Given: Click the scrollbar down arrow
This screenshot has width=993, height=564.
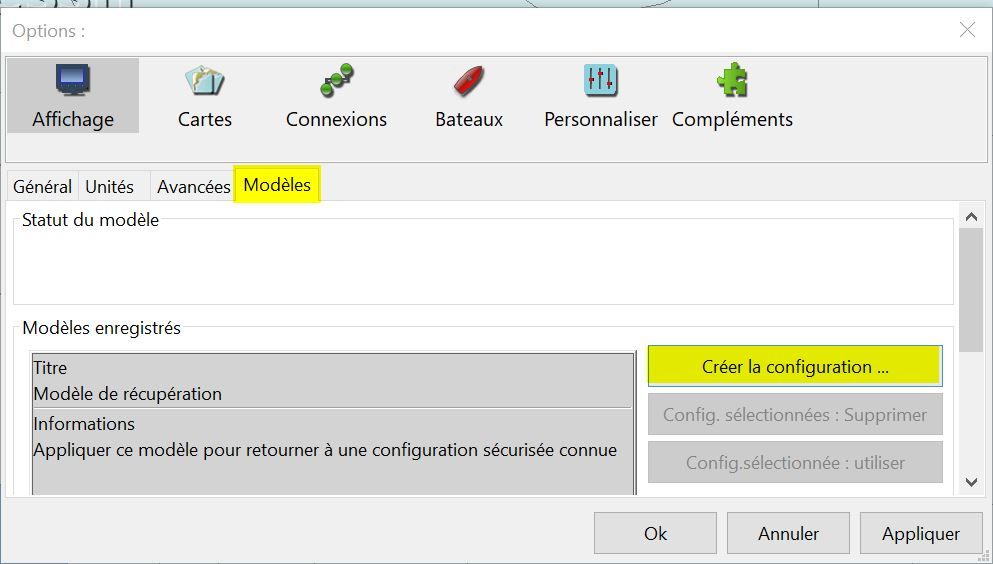Looking at the screenshot, I should pyautogui.click(x=971, y=482).
